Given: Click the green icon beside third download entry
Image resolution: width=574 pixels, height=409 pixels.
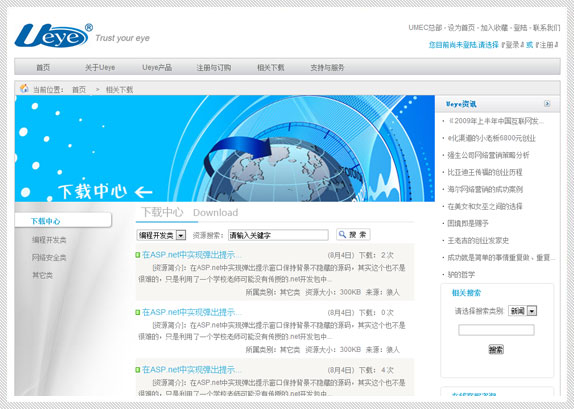Looking at the screenshot, I should pyautogui.click(x=138, y=370).
